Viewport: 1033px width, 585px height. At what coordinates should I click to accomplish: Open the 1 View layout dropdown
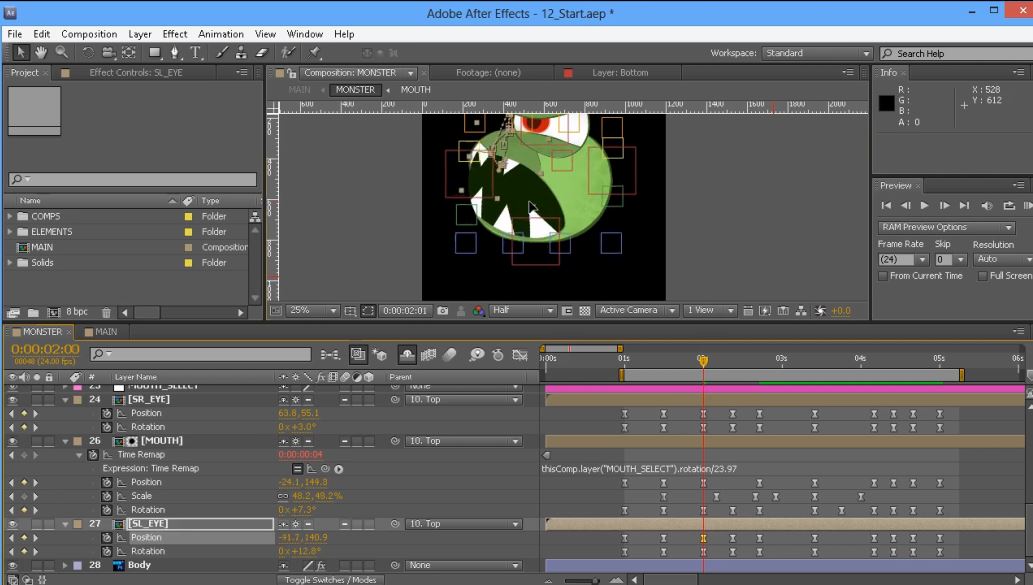pos(709,311)
